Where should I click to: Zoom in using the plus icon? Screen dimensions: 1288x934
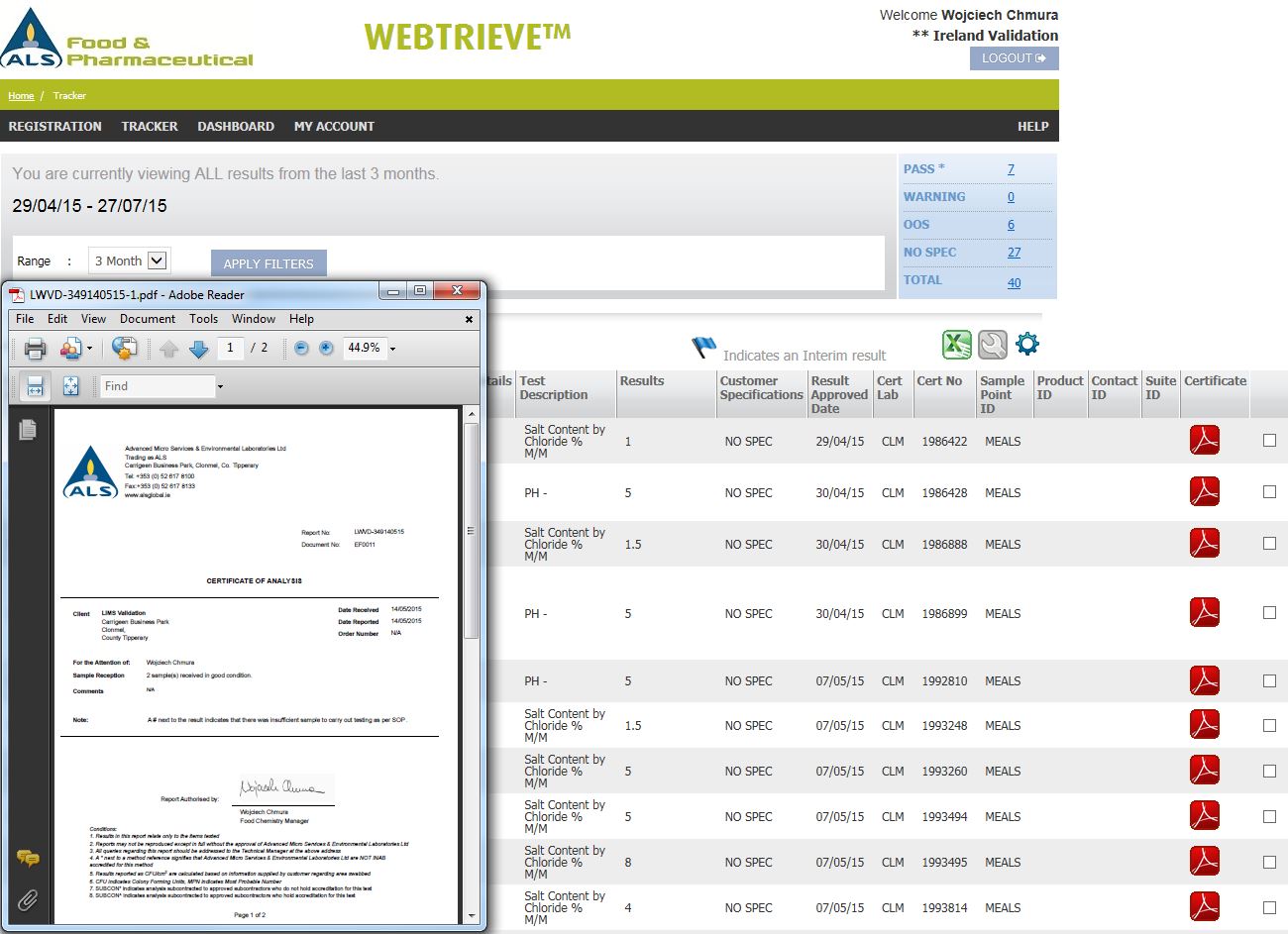click(326, 348)
